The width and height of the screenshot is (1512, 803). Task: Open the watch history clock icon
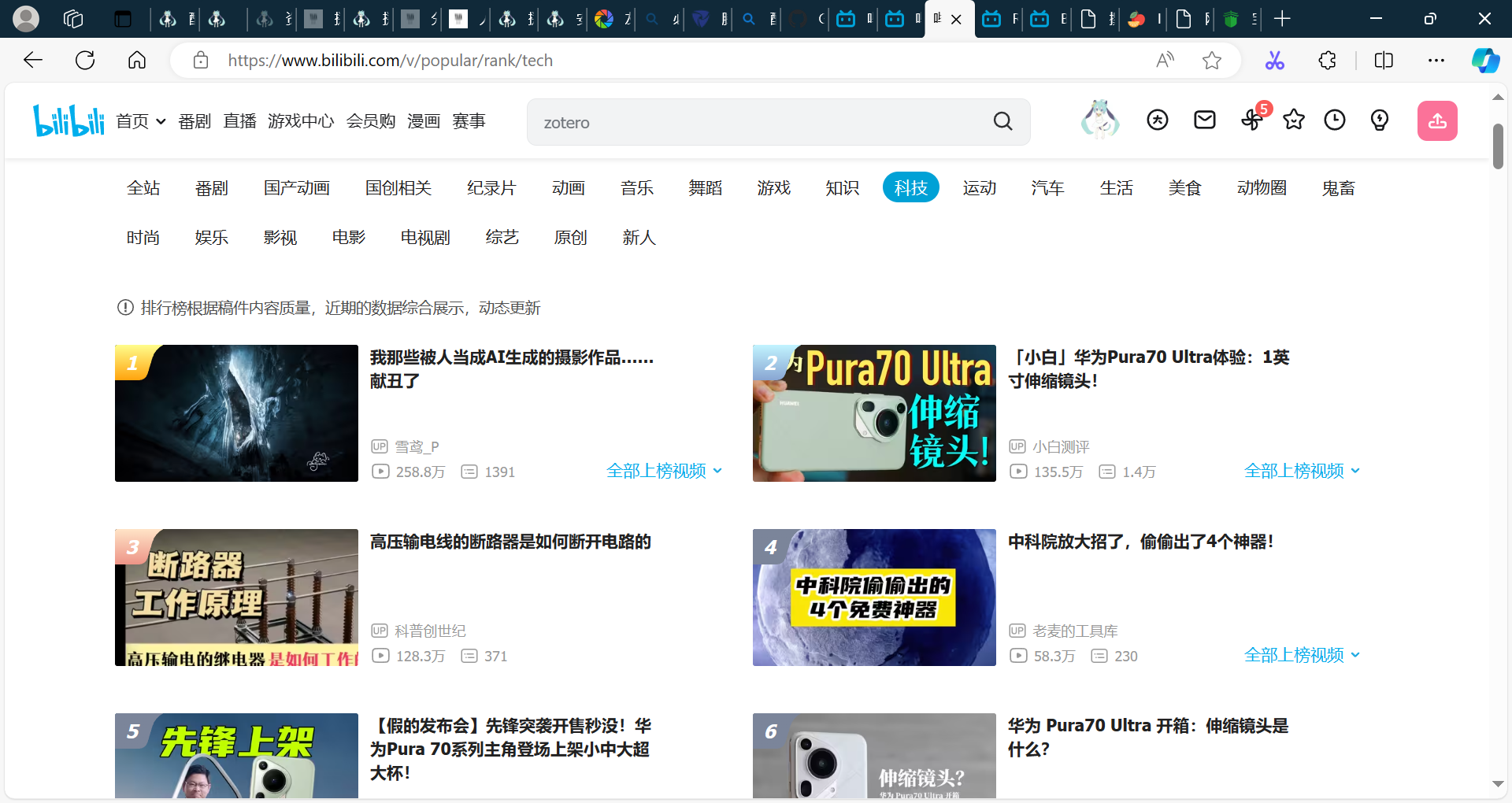1334,120
